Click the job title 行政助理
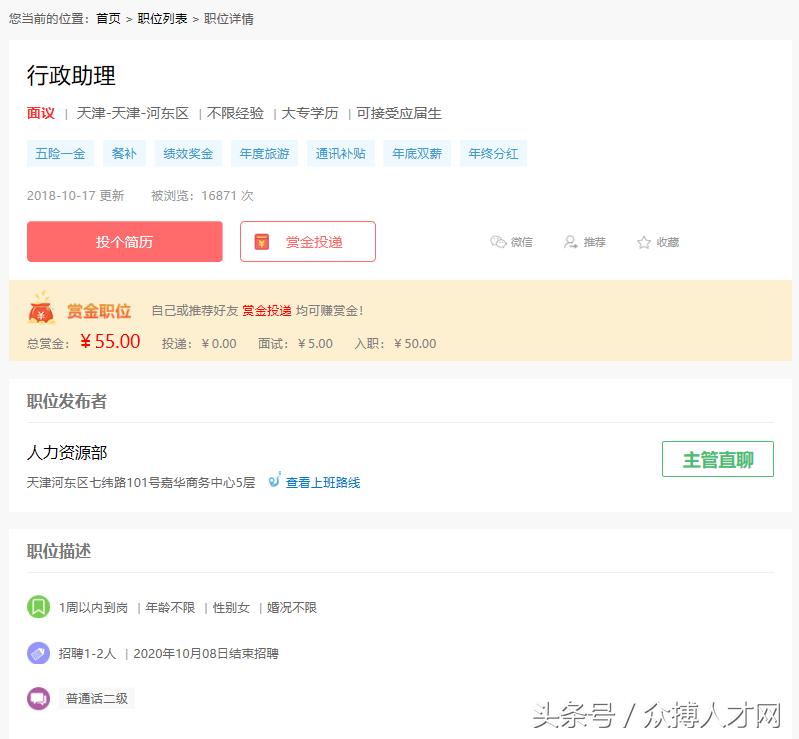Viewport: 799px width, 739px height. coord(71,75)
